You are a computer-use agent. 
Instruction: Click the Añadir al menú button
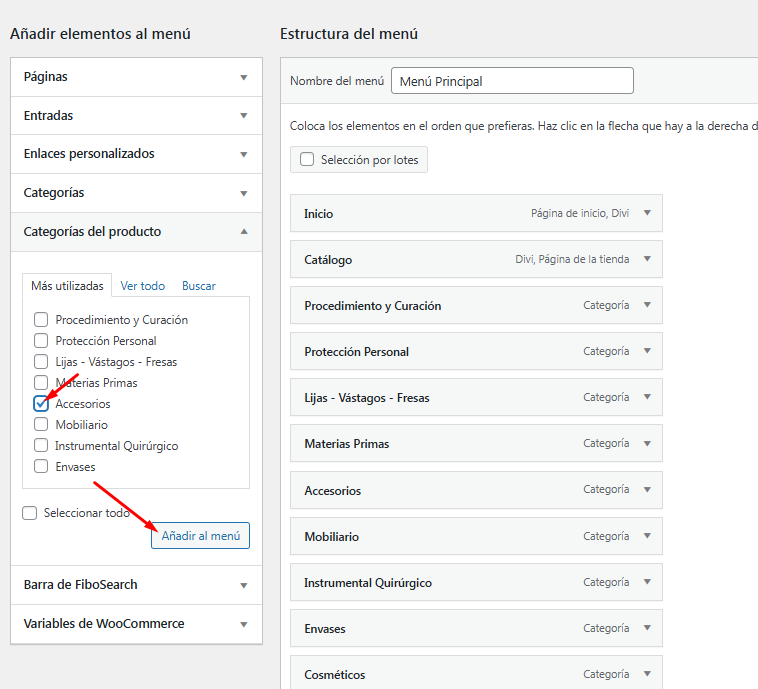[200, 536]
